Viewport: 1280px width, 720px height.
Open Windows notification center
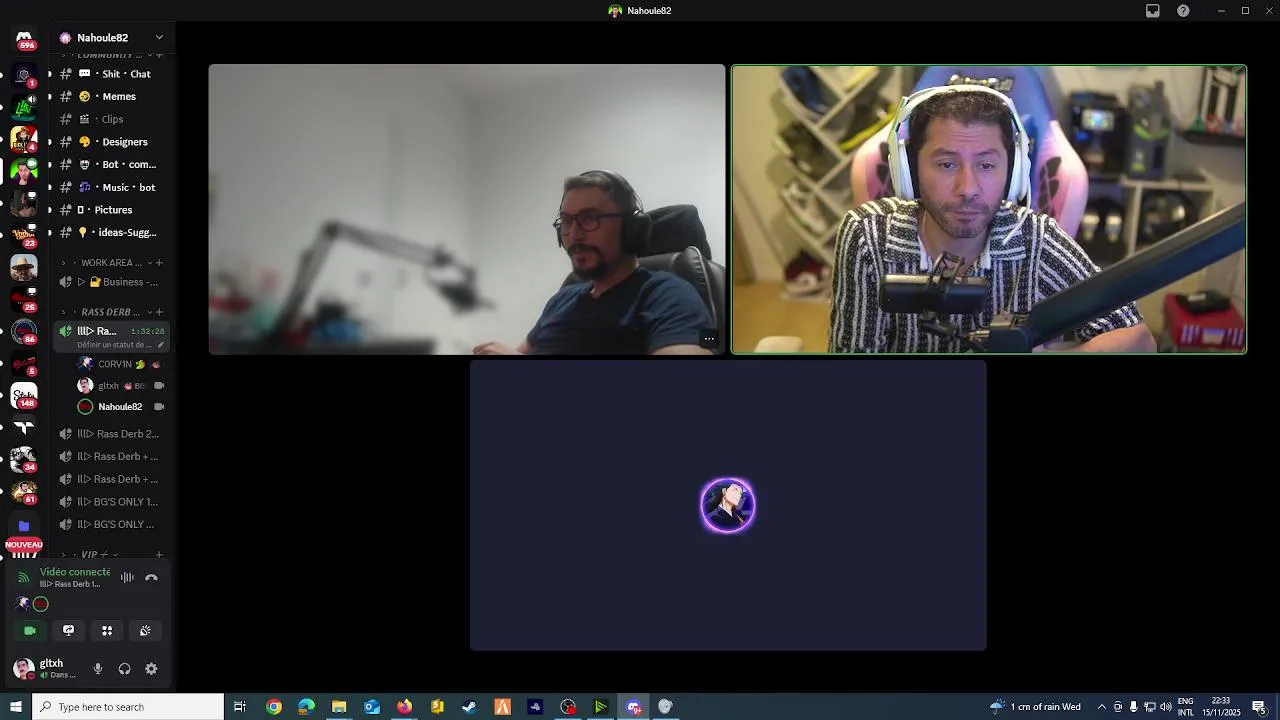(x=1260, y=707)
